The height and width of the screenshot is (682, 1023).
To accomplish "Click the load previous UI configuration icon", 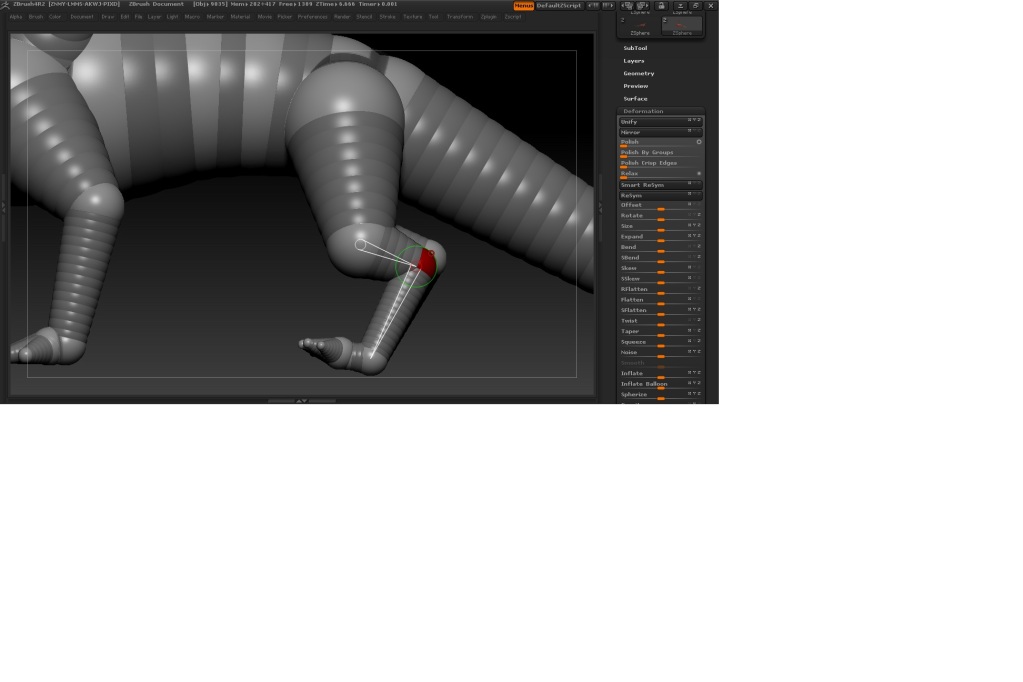I will point(627,5).
